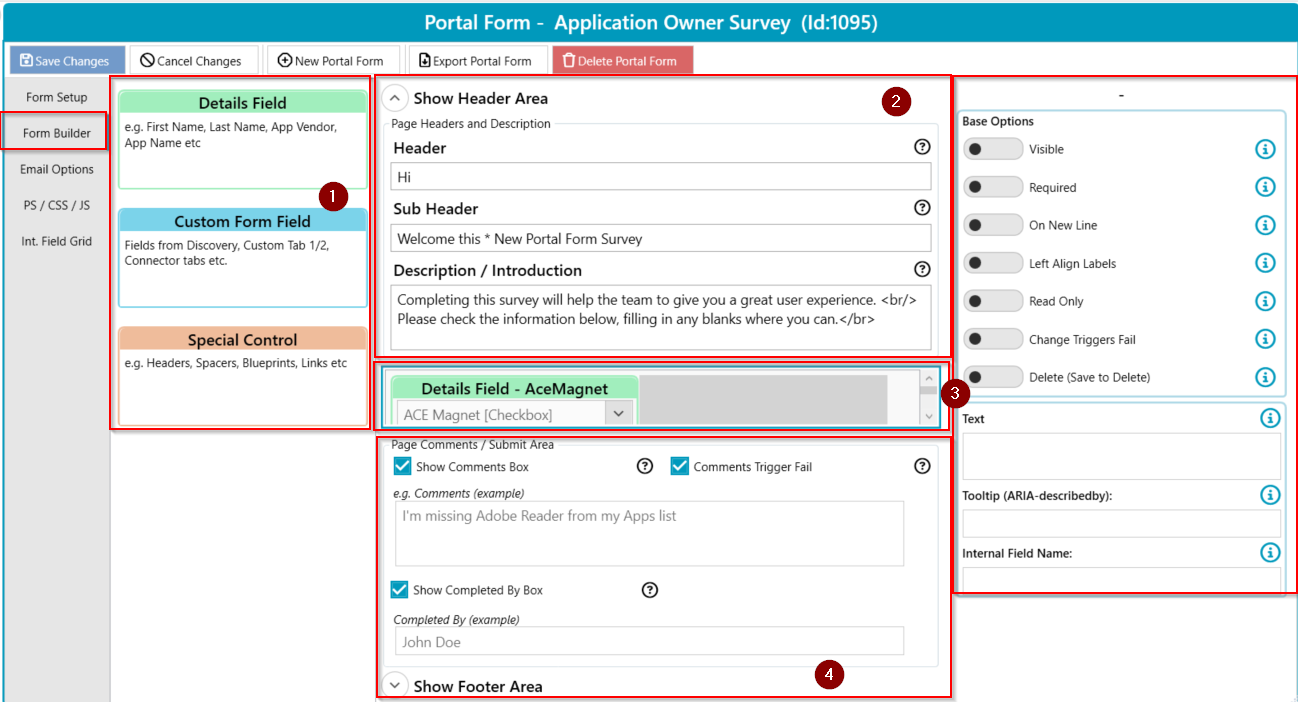This screenshot has width=1298, height=702.
Task: Create a New Portal Form
Action: pyautogui.click(x=333, y=60)
